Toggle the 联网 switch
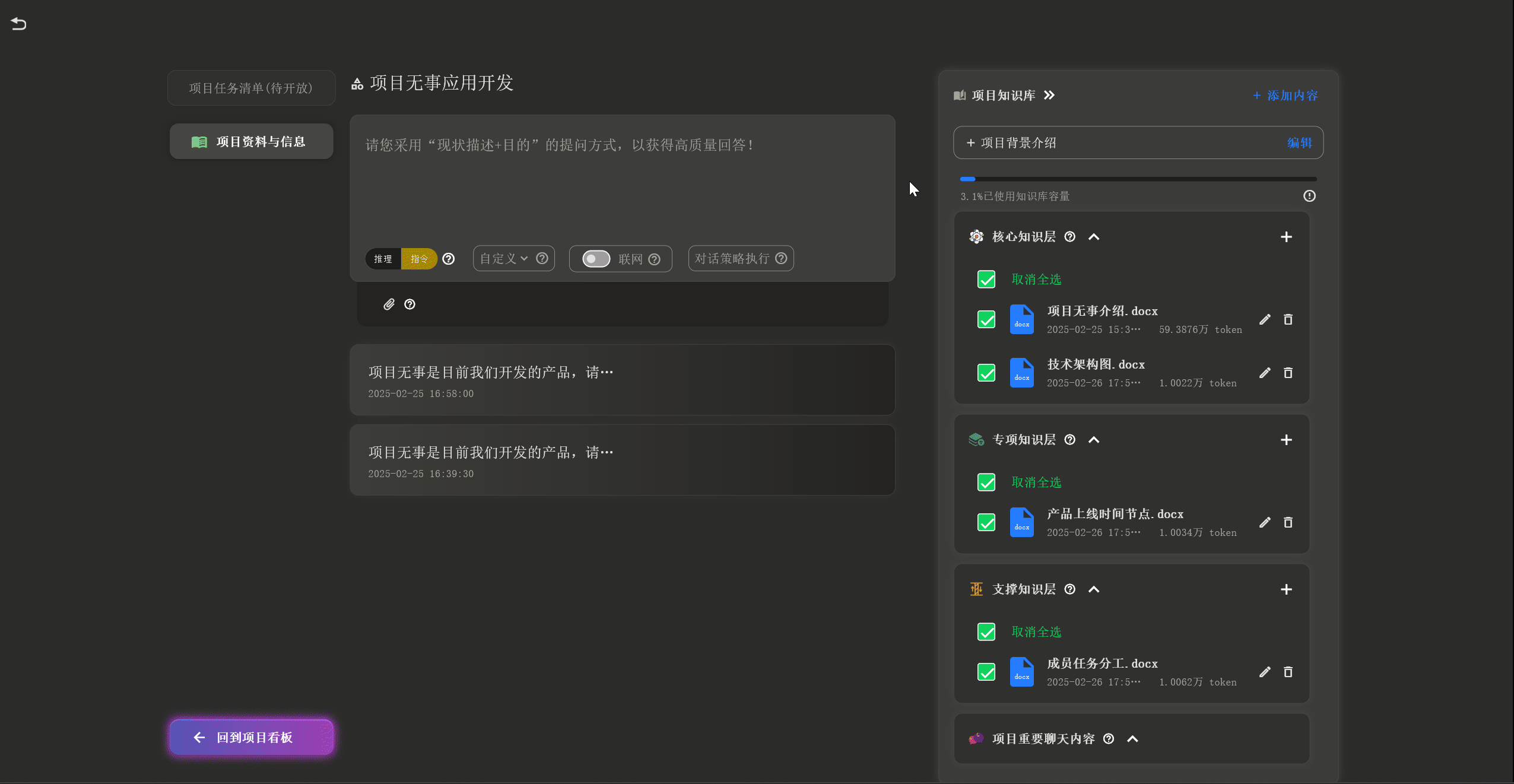The width and height of the screenshot is (1514, 784). (x=596, y=259)
